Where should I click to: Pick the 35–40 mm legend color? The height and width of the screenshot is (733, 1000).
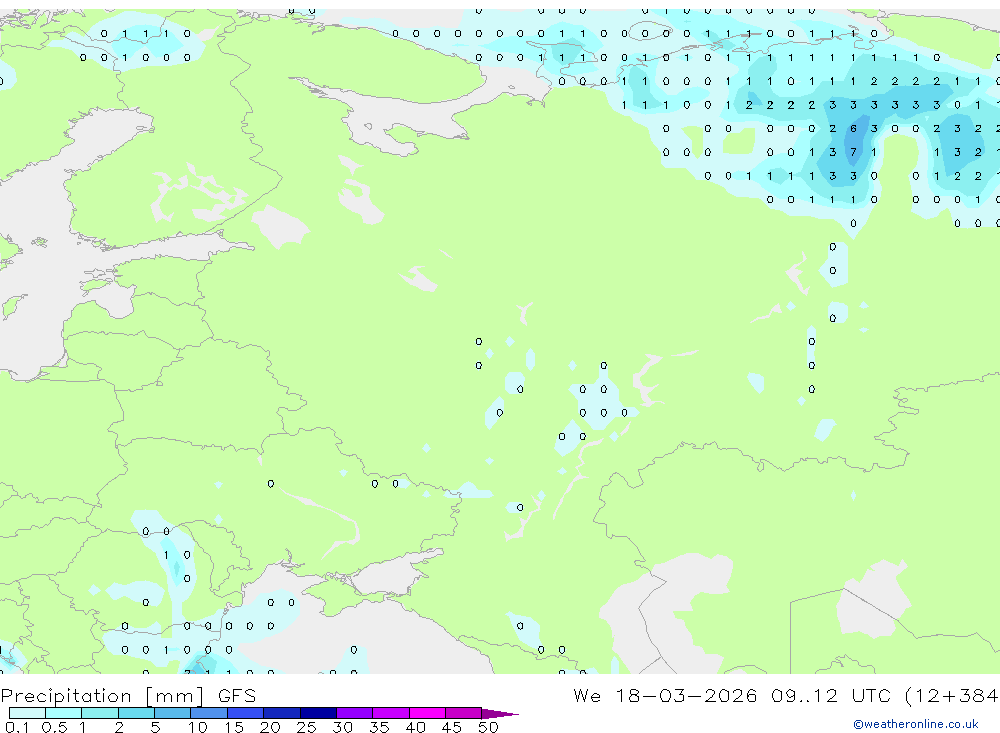391,713
